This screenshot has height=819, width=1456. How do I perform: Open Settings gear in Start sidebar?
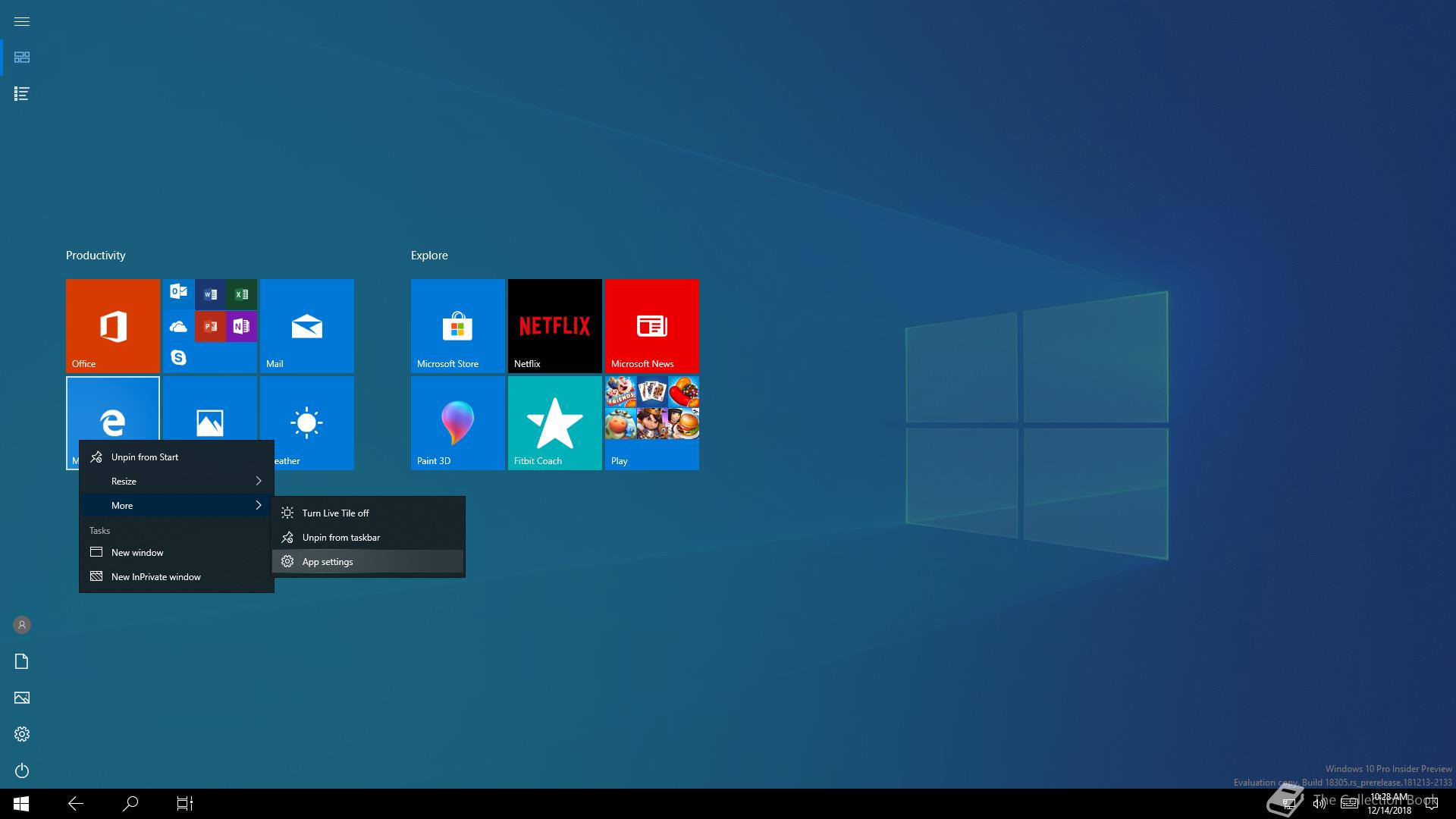22,734
